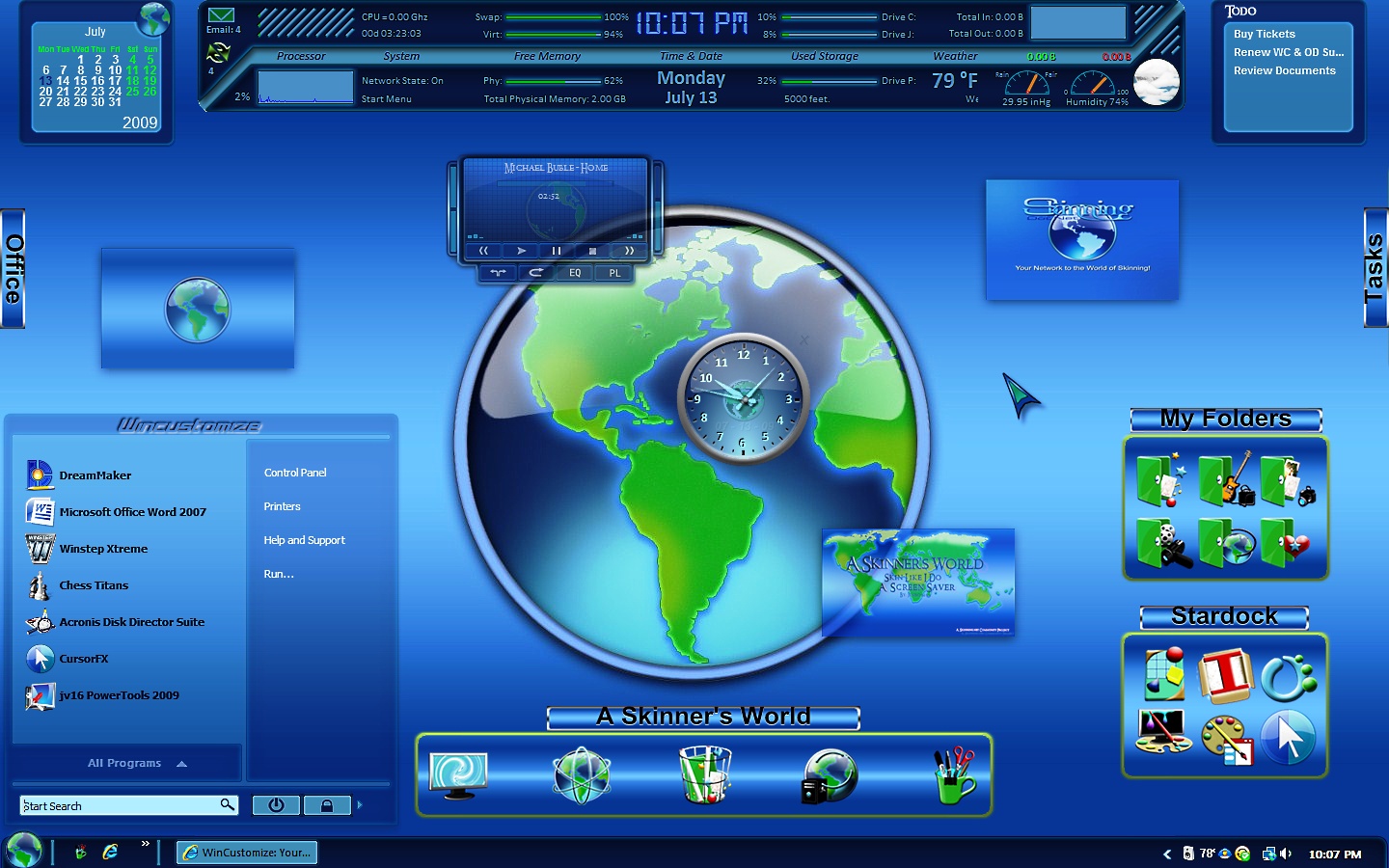This screenshot has width=1389, height=868.
Task: Select Buy Tickets in Todo list
Action: [x=1265, y=34]
